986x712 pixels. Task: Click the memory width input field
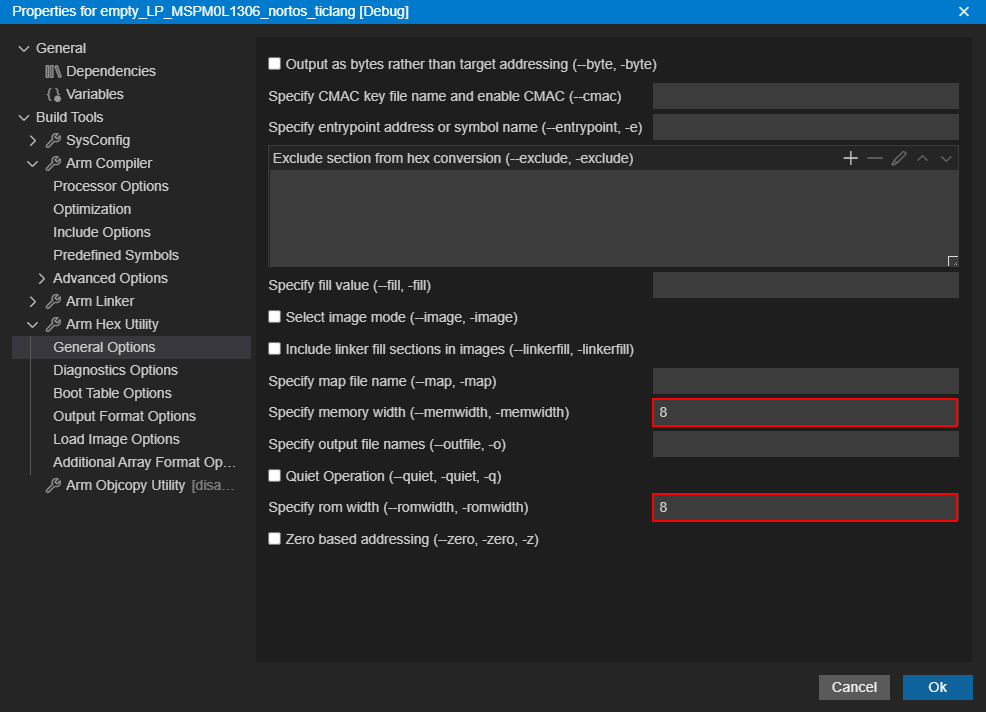tap(804, 412)
